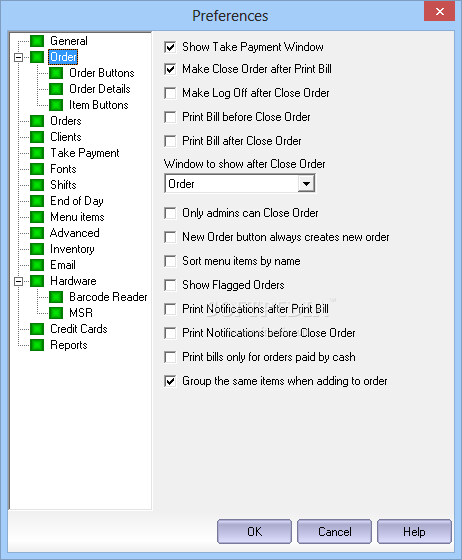
Task: Click the green icon beside Inventory
Action: (37, 249)
